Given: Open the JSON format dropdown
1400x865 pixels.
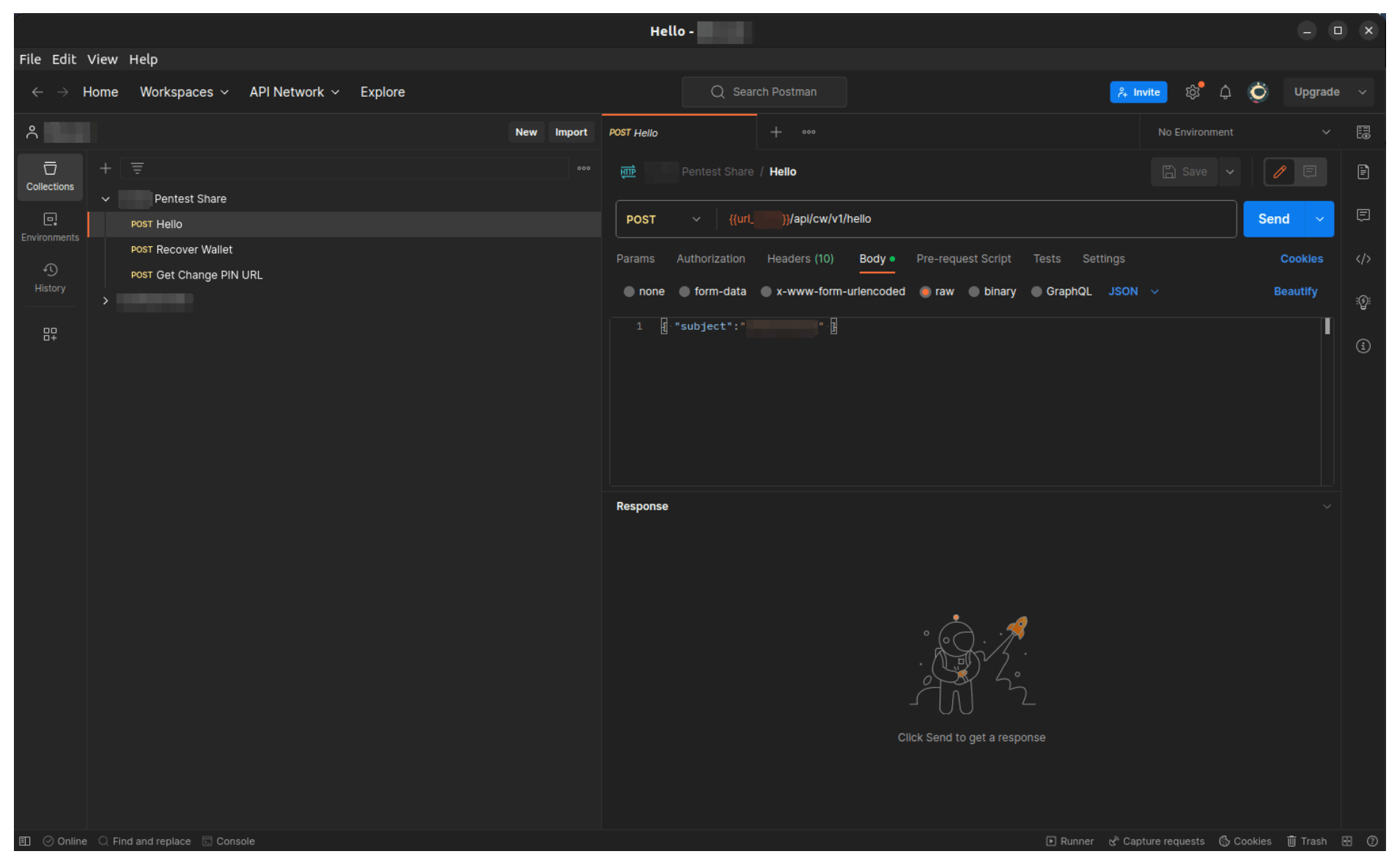Looking at the screenshot, I should tap(1133, 291).
